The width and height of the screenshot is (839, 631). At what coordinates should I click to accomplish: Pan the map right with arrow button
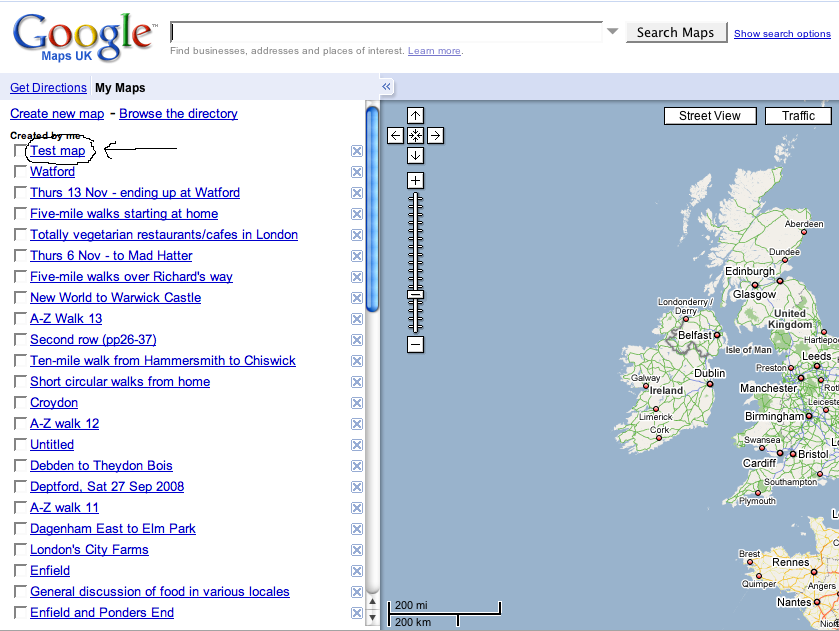436,136
